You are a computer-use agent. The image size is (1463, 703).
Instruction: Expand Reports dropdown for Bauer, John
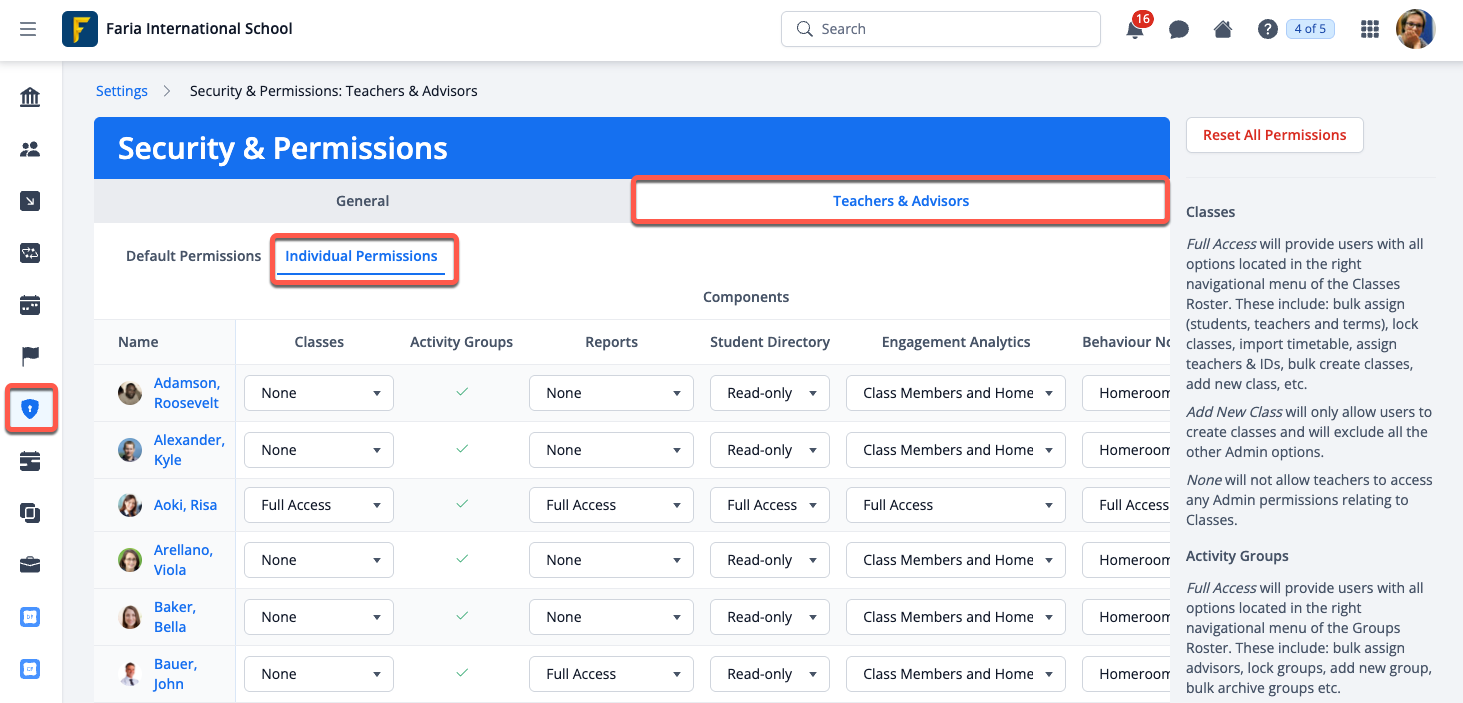tap(611, 674)
